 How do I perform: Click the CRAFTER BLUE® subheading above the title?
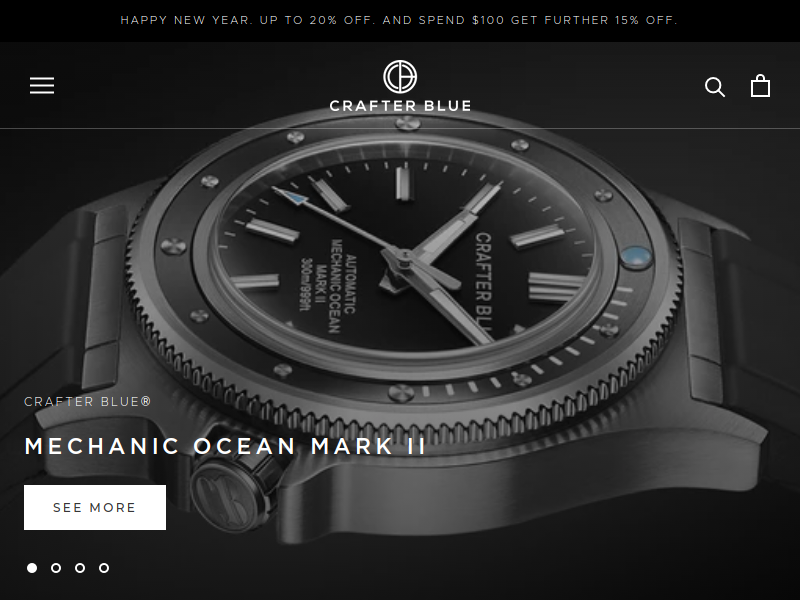click(x=88, y=402)
